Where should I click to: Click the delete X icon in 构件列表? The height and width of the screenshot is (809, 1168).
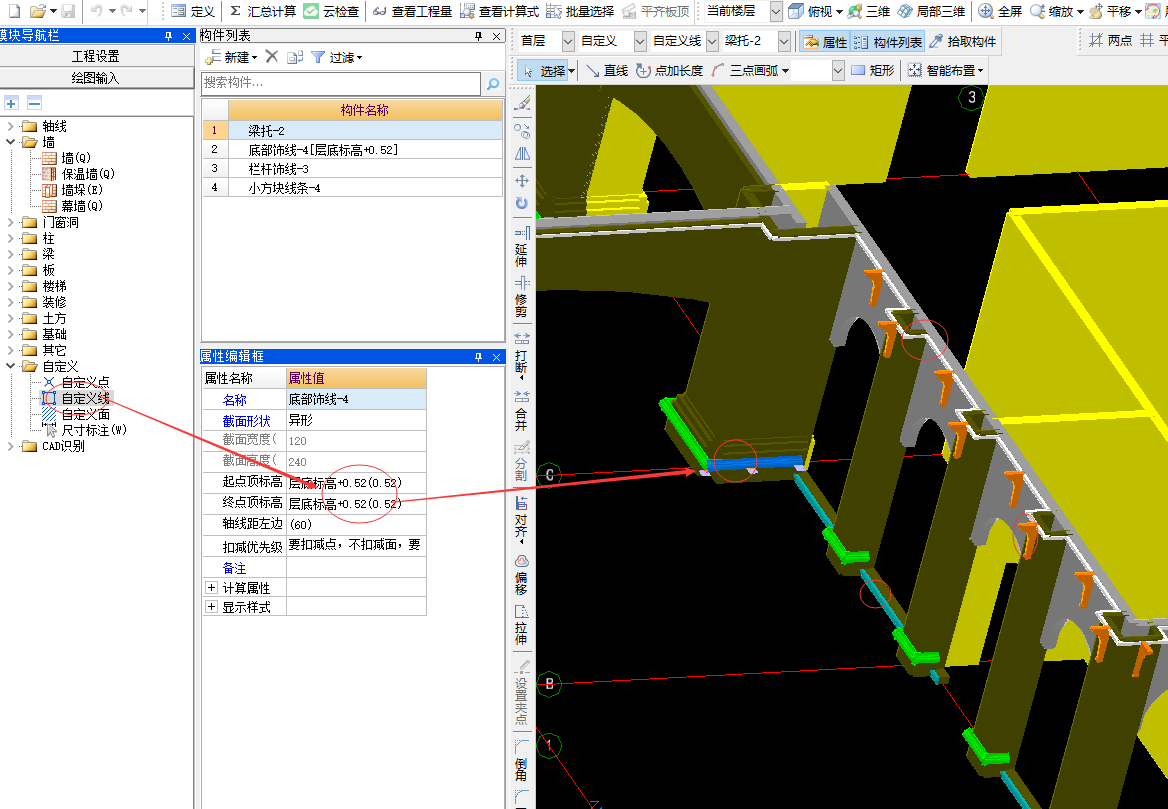click(272, 57)
